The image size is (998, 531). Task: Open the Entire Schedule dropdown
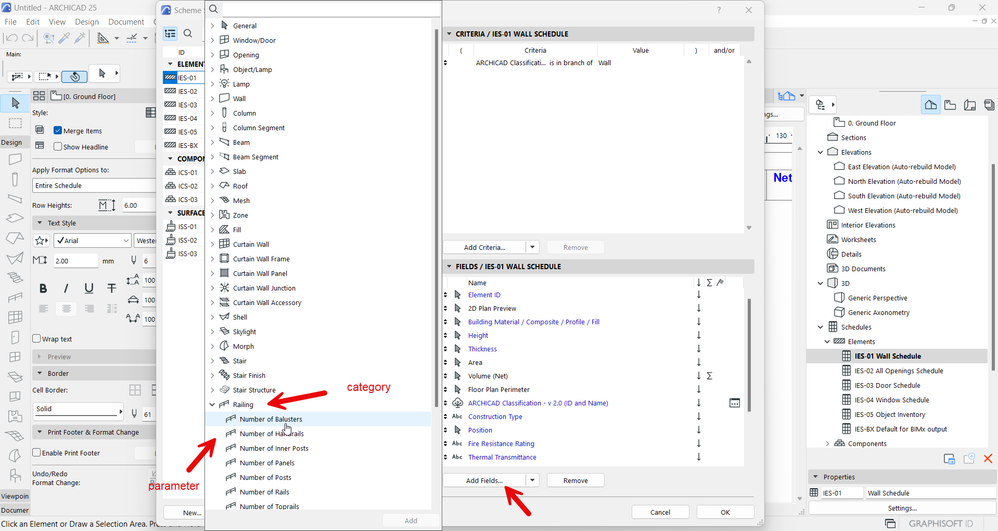pyautogui.click(x=94, y=185)
